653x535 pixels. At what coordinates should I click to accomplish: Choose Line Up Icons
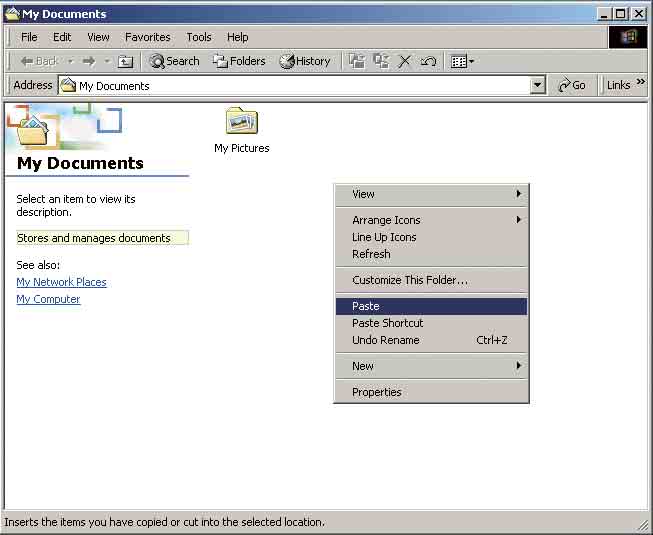[x=431, y=237]
